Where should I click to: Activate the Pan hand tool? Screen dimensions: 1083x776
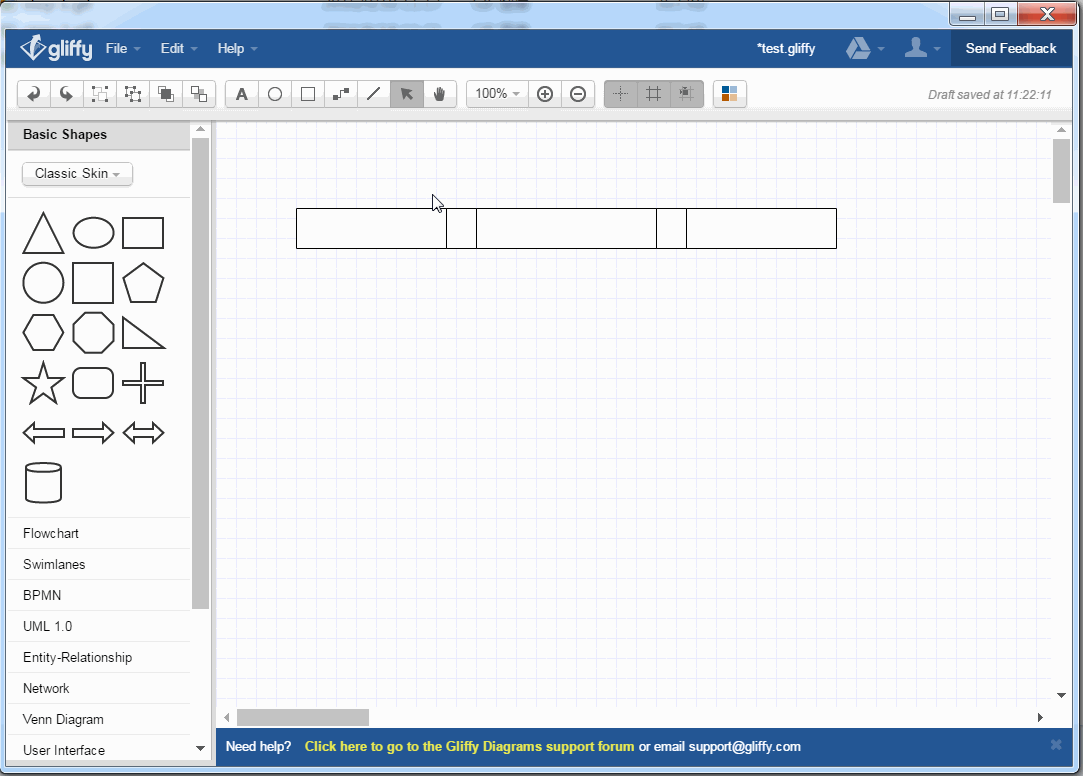[x=439, y=94]
